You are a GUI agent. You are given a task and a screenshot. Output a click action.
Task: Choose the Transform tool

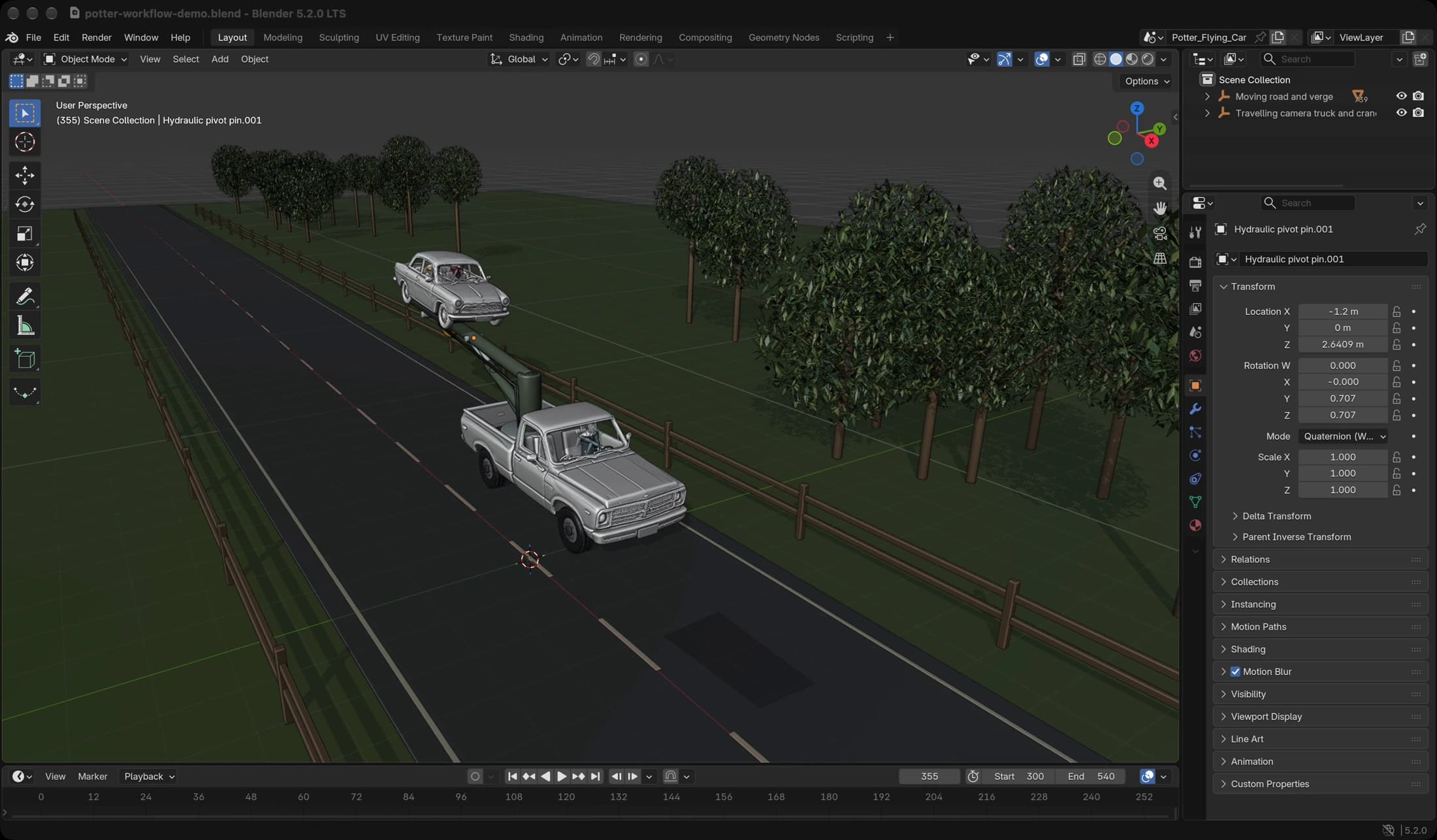(x=25, y=263)
